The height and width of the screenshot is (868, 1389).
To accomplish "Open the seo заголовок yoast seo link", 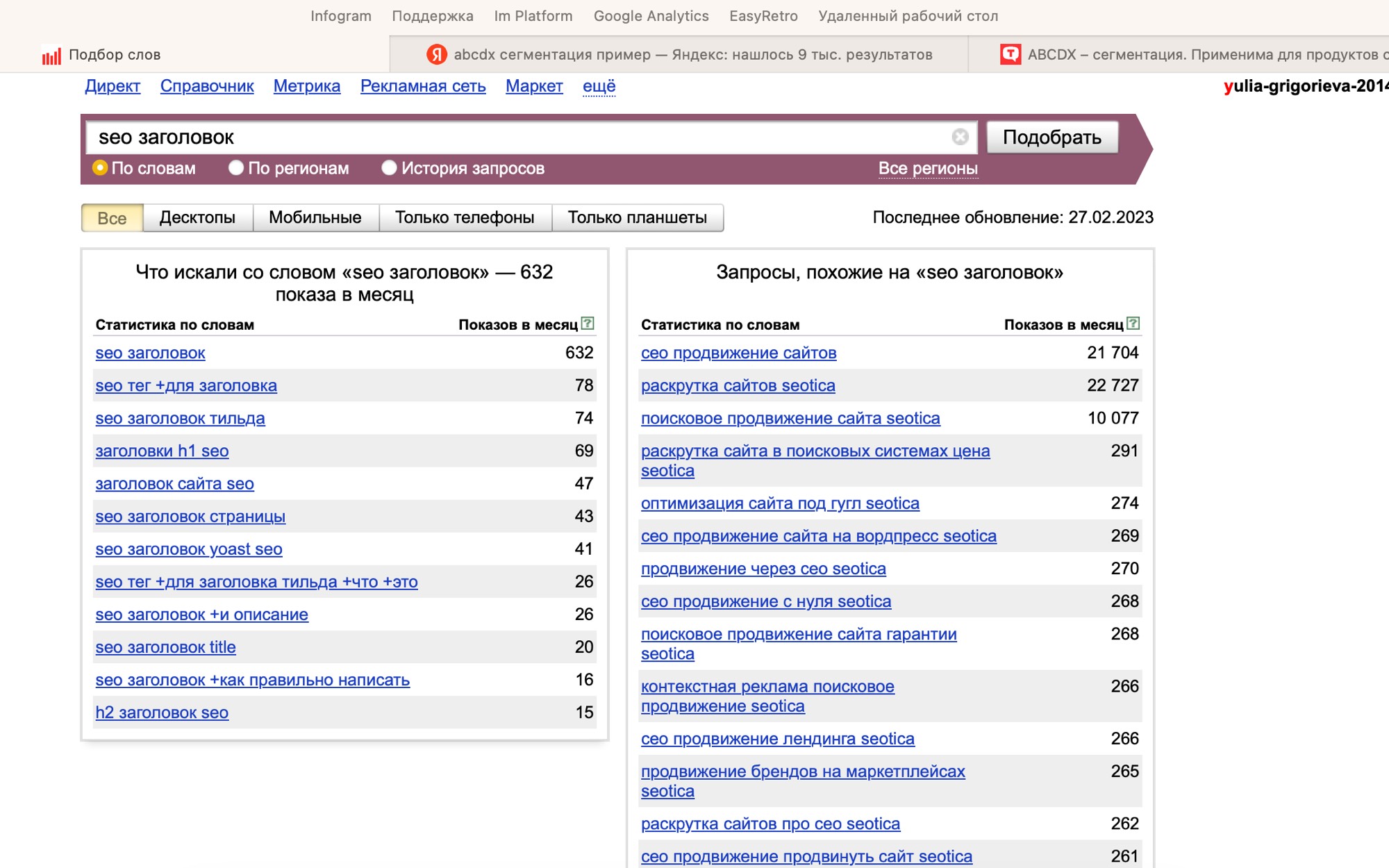I will [x=189, y=549].
